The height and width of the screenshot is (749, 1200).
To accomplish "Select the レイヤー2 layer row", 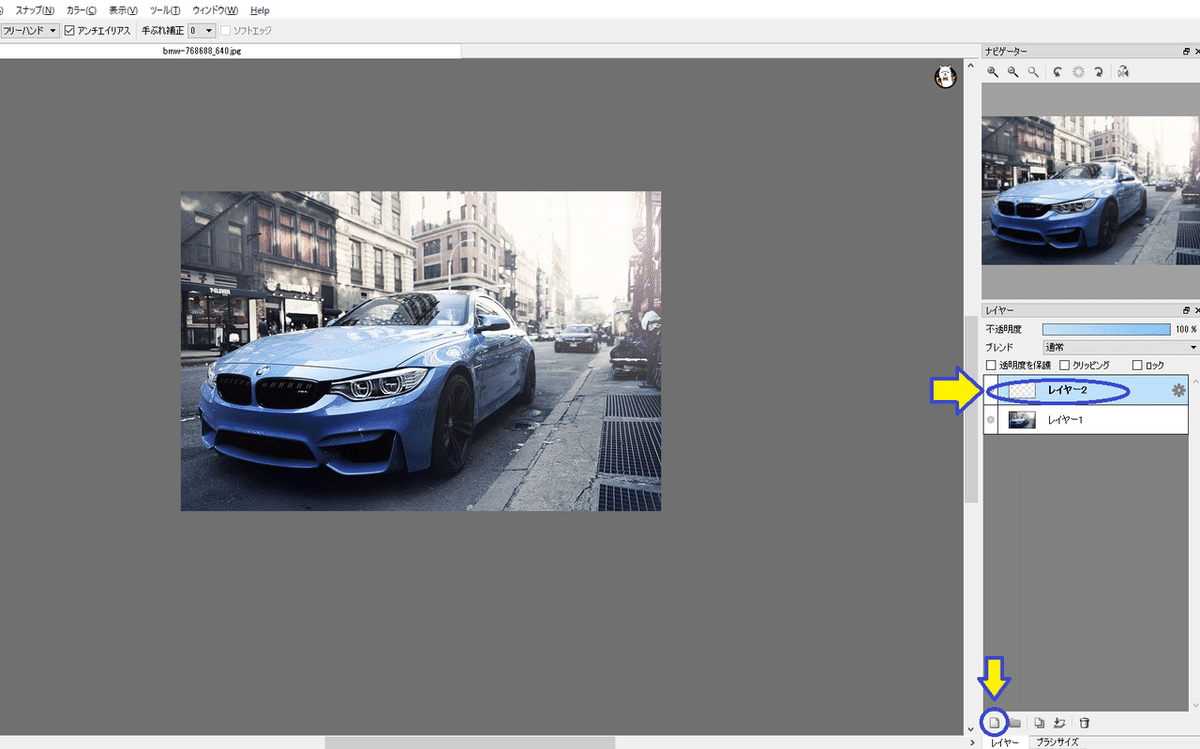I will coord(1086,391).
